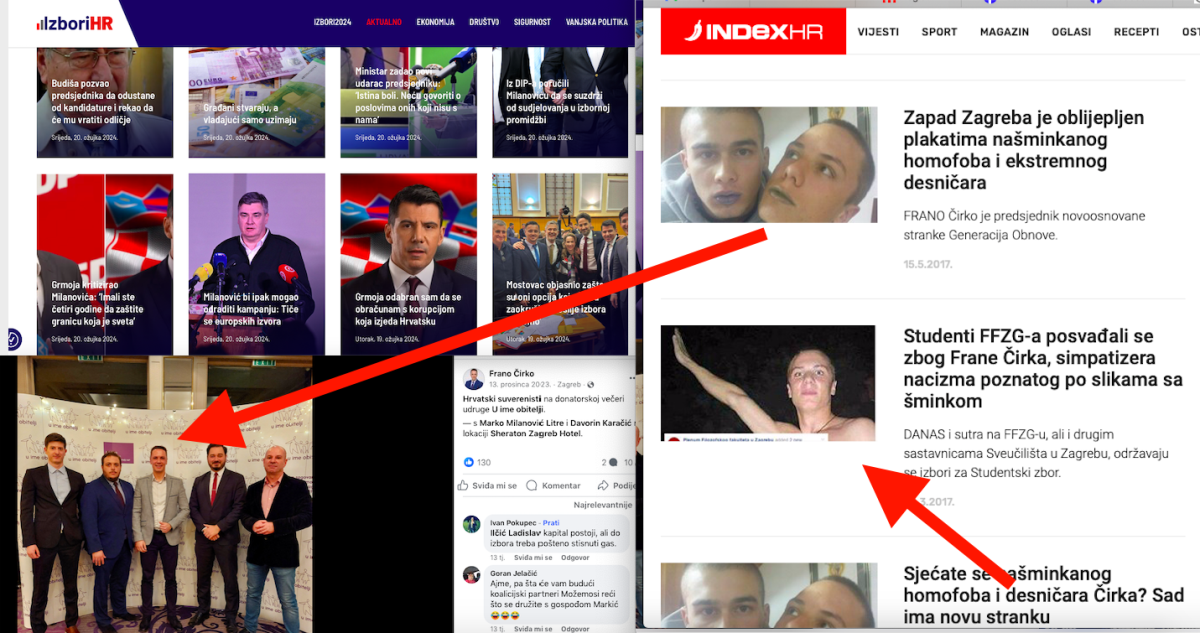
Task: Open the Najrelevantnije comment sort dropdown
Action: coord(603,506)
